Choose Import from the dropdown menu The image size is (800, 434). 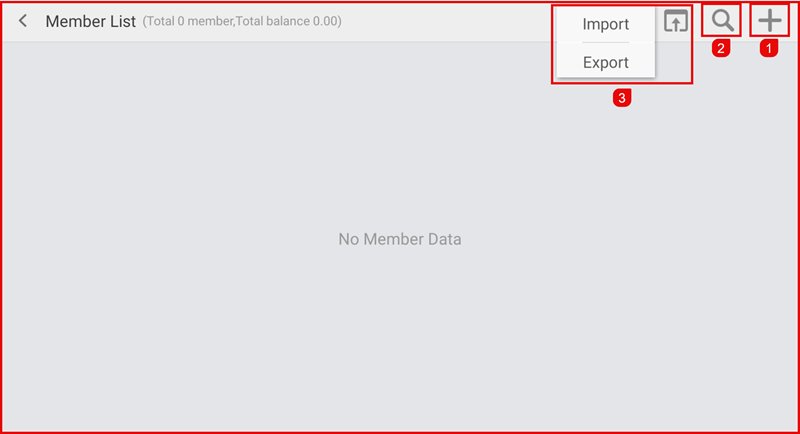pyautogui.click(x=605, y=24)
